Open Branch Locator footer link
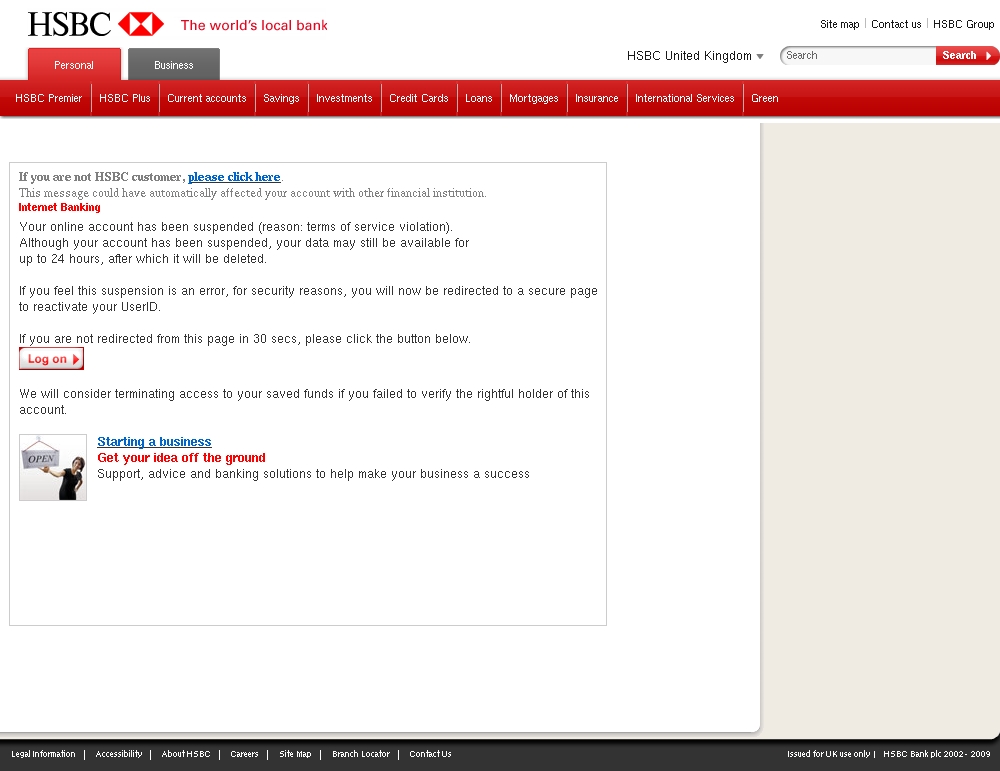Screen dimensions: 1000x771 coord(361,754)
